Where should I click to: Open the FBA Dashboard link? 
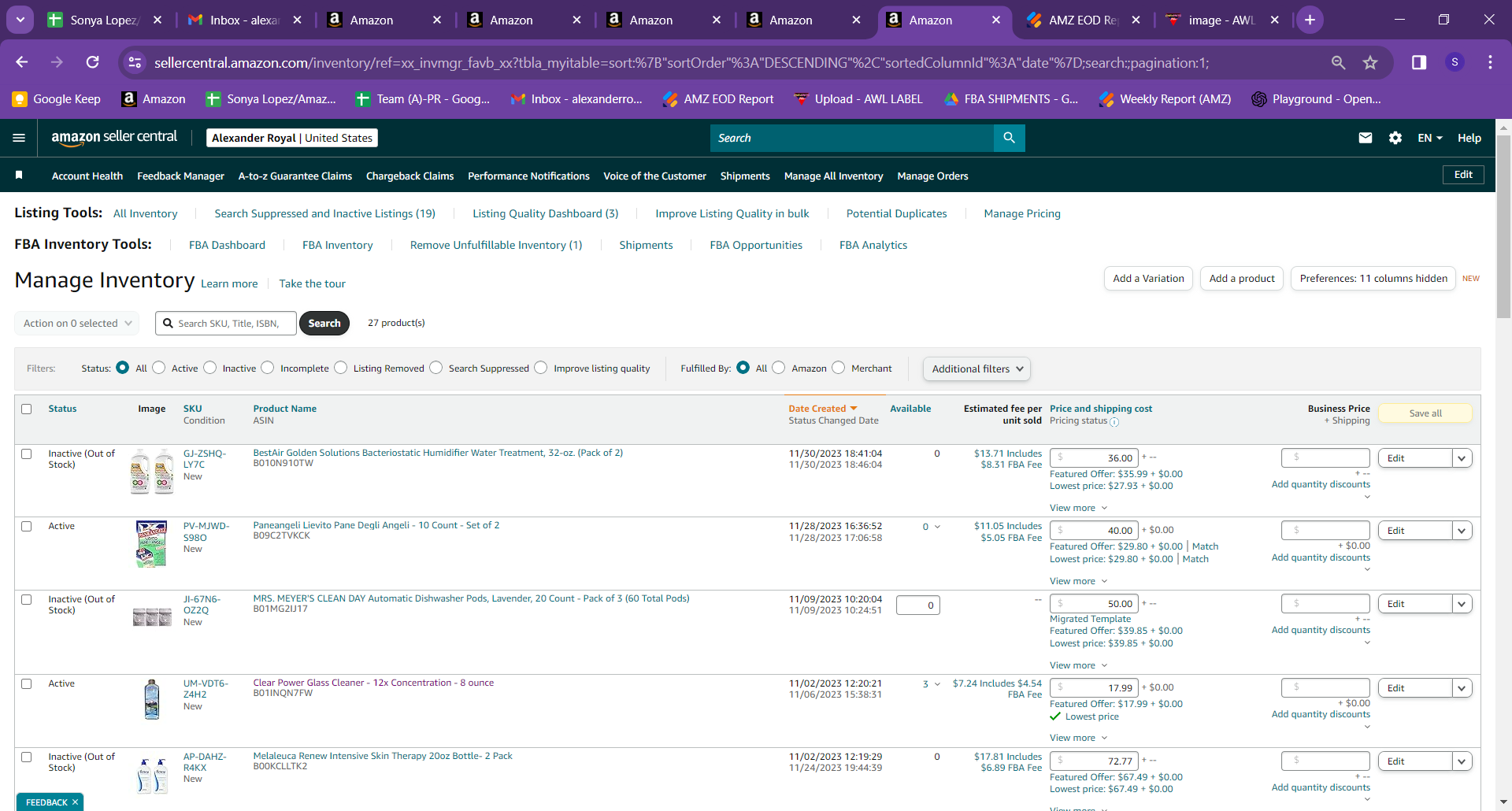[x=227, y=245]
